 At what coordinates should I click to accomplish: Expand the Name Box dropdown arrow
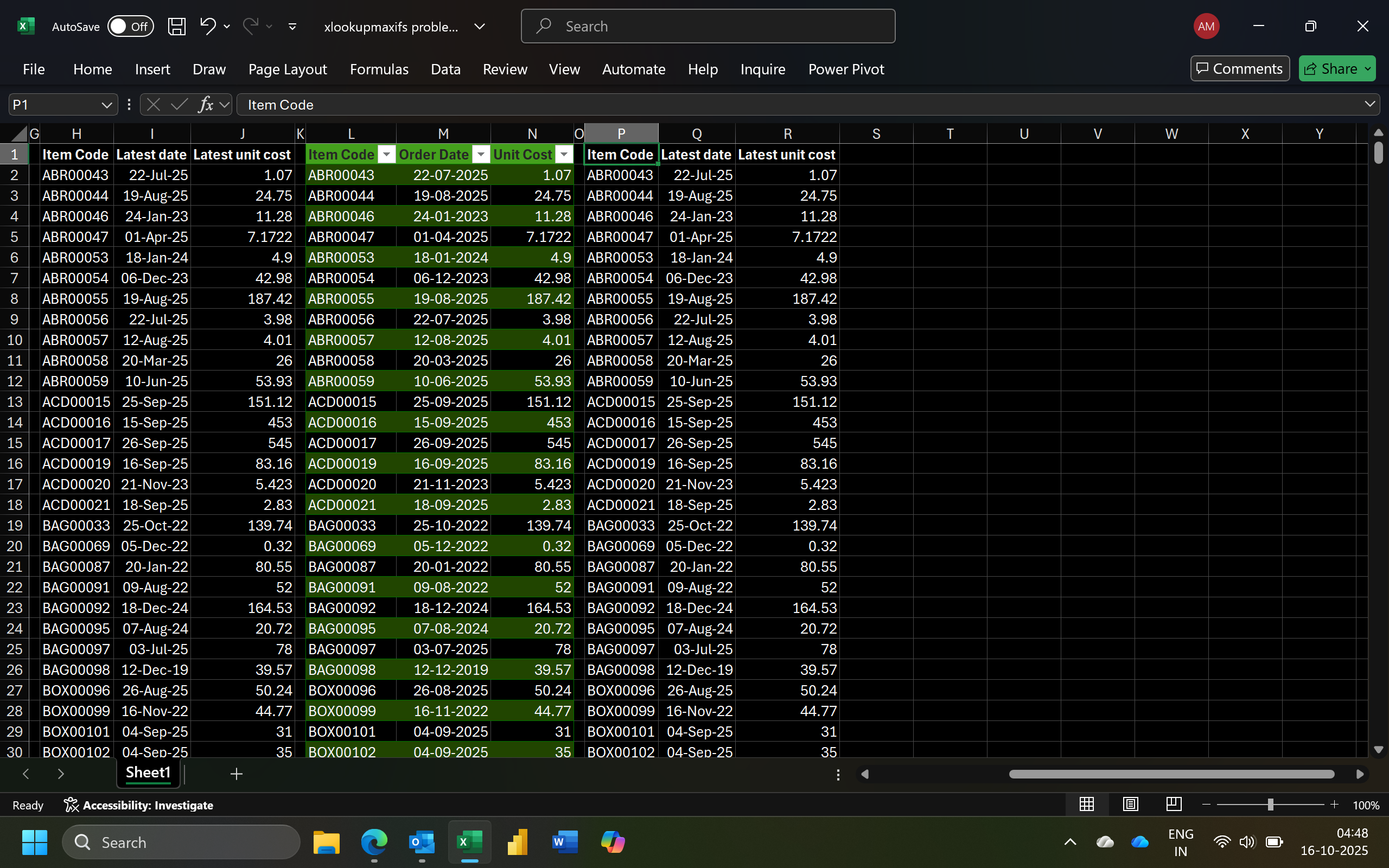pos(106,105)
